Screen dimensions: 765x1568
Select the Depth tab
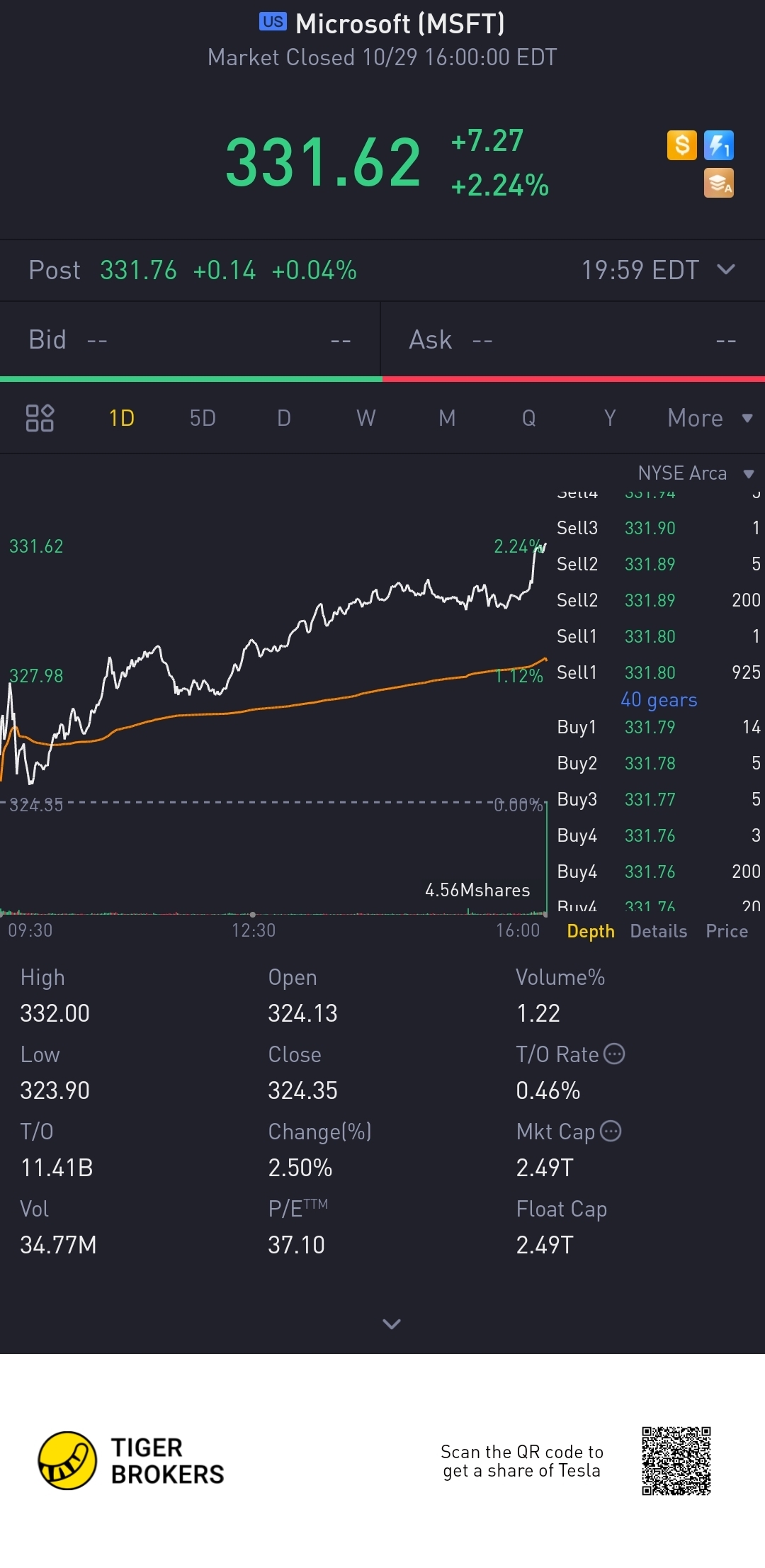pos(591,931)
